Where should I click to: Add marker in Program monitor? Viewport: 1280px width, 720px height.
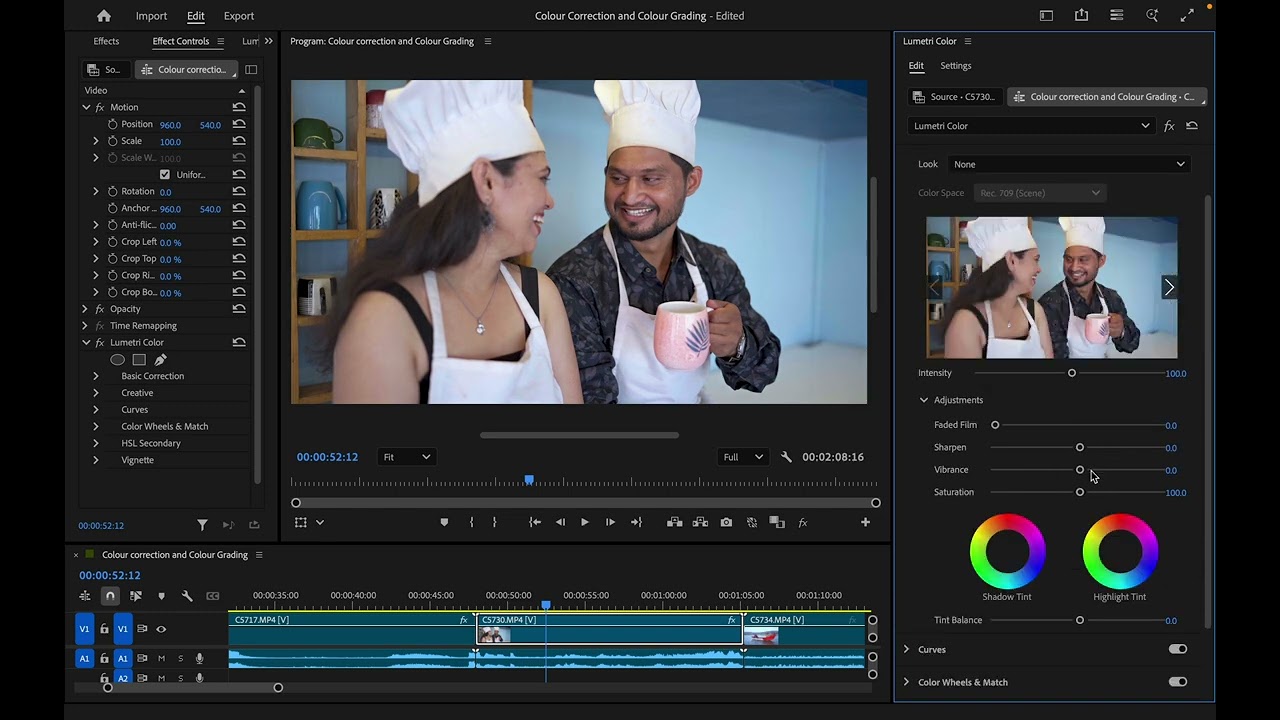(x=444, y=522)
